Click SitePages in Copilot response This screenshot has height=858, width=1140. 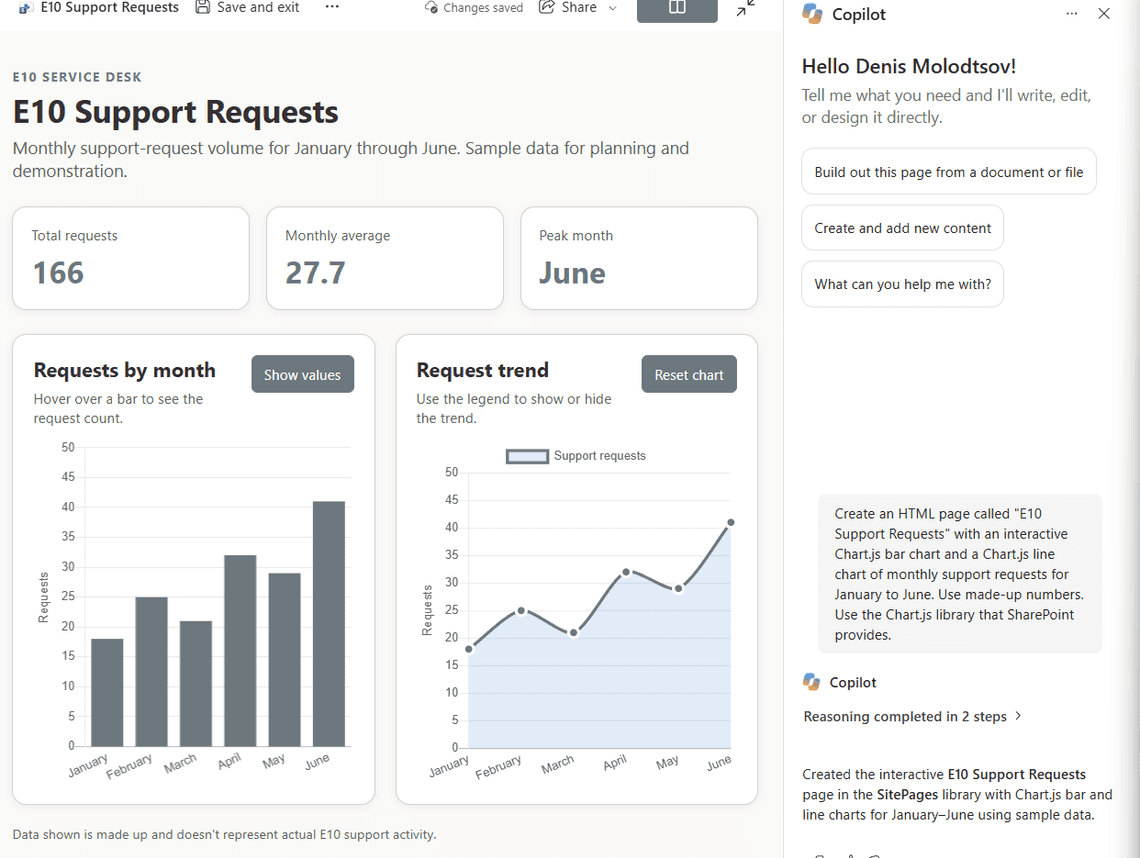point(907,795)
